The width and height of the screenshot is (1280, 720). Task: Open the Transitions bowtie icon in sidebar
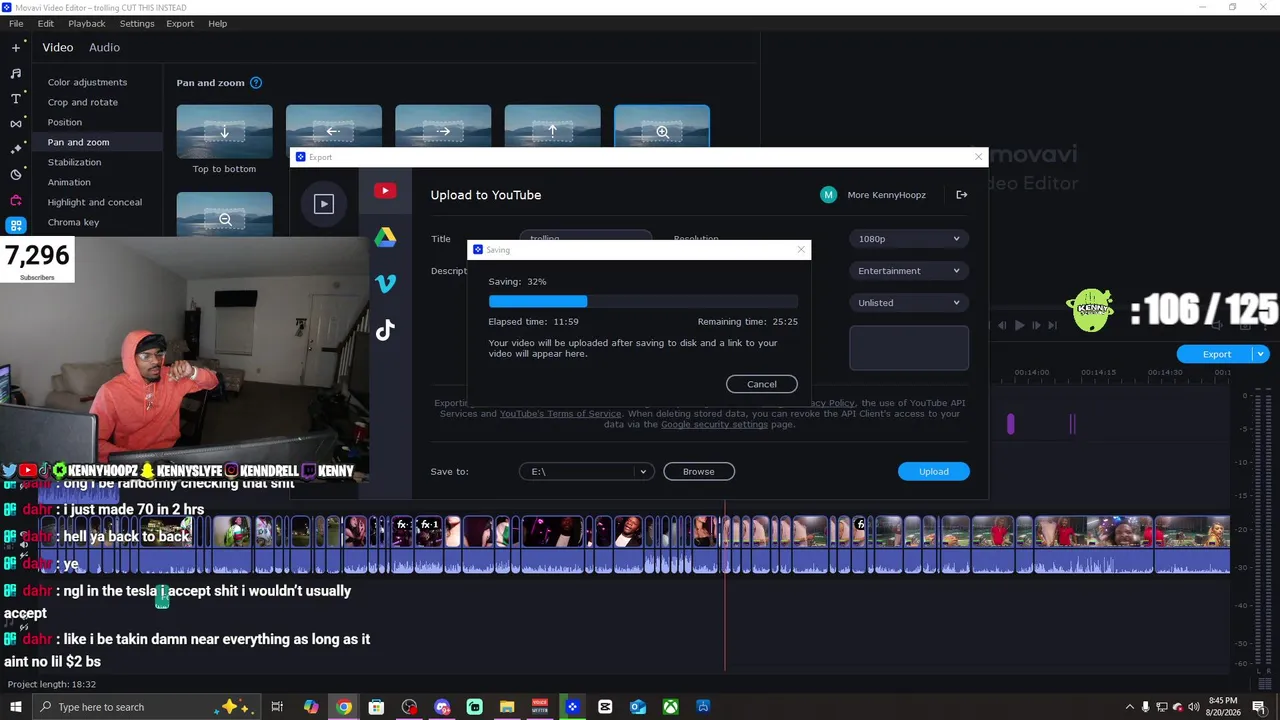[16, 124]
